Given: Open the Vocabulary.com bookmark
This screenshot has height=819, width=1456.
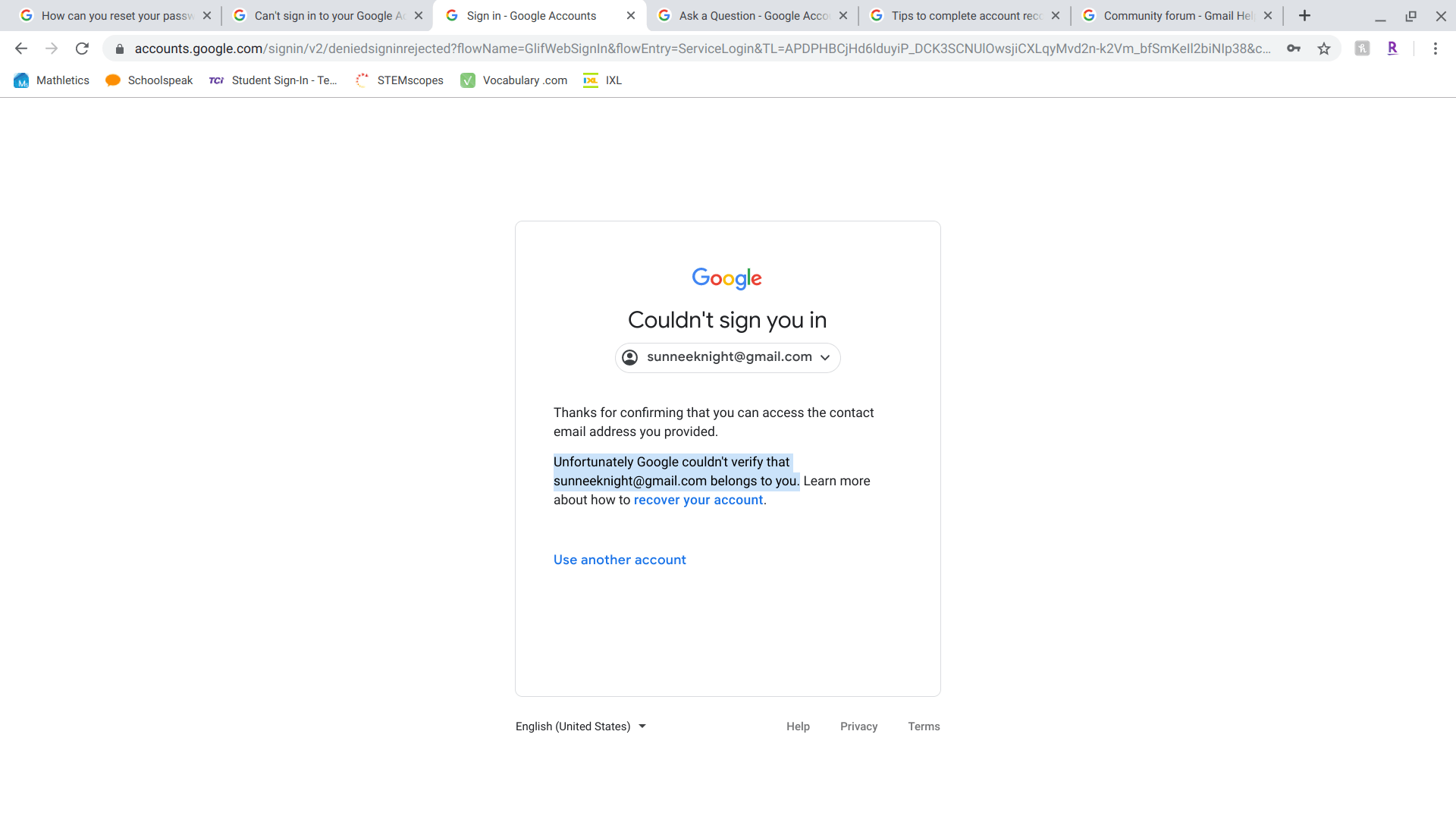Looking at the screenshot, I should pyautogui.click(x=514, y=80).
